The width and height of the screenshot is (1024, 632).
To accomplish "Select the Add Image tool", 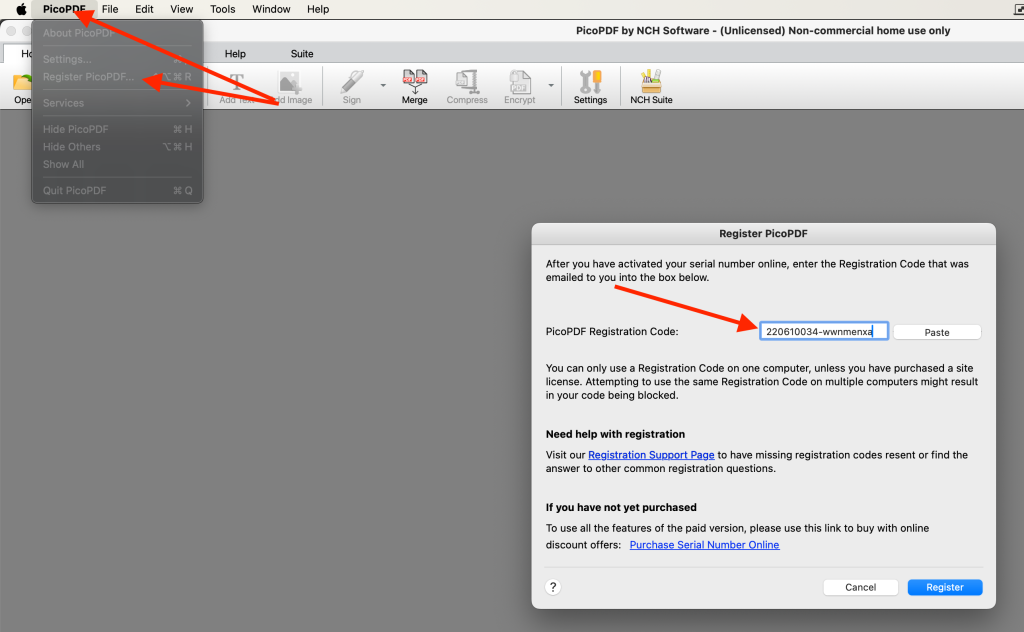I will 290,86.
